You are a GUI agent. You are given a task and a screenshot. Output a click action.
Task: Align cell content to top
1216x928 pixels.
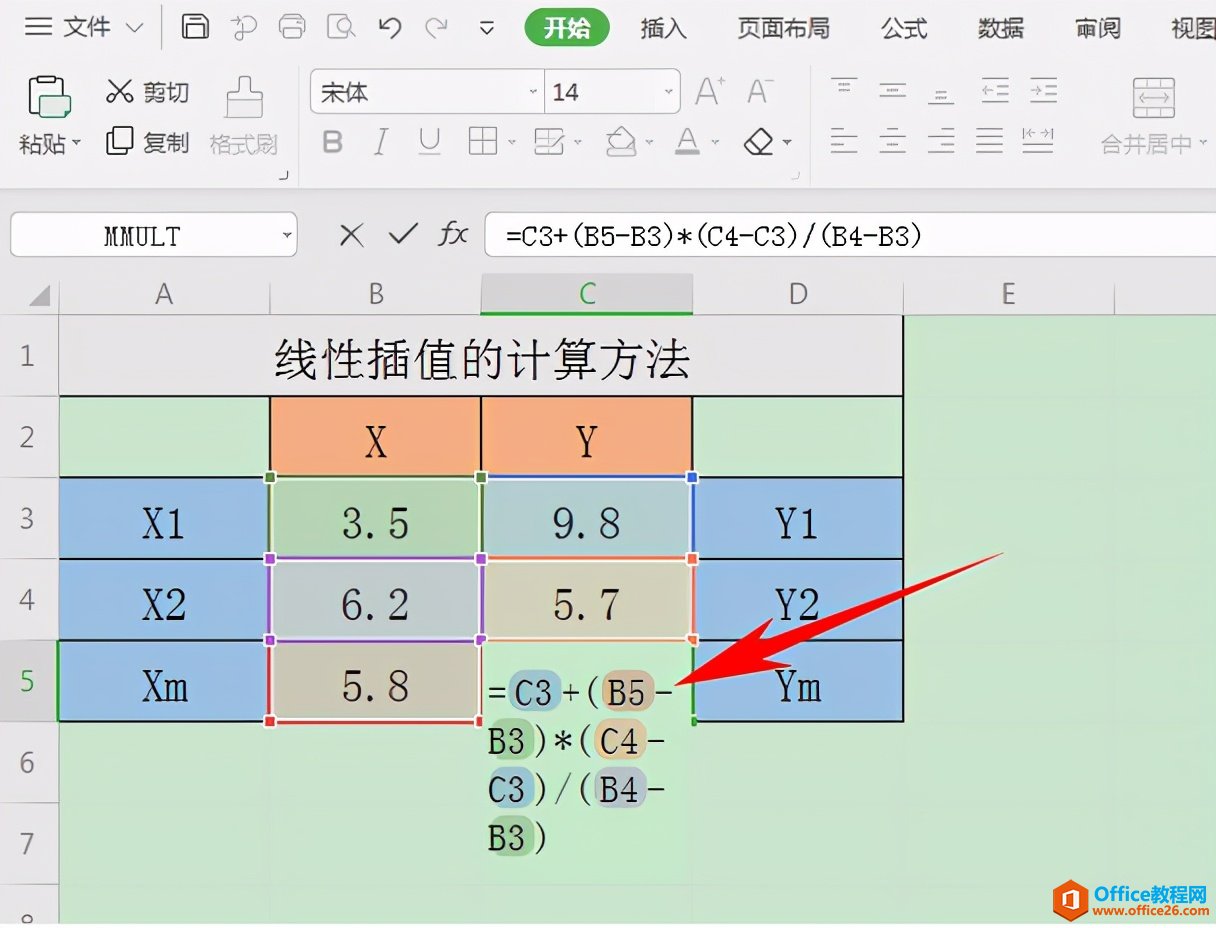coord(844,89)
